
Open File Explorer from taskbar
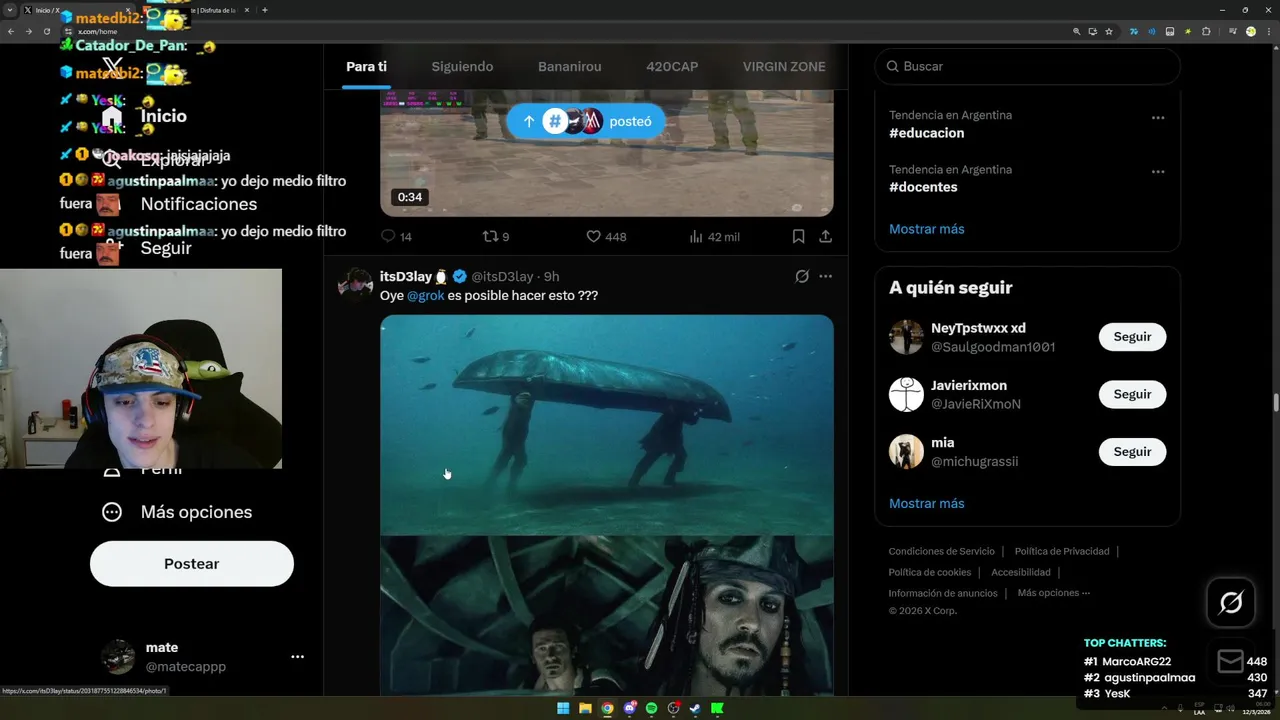(585, 708)
